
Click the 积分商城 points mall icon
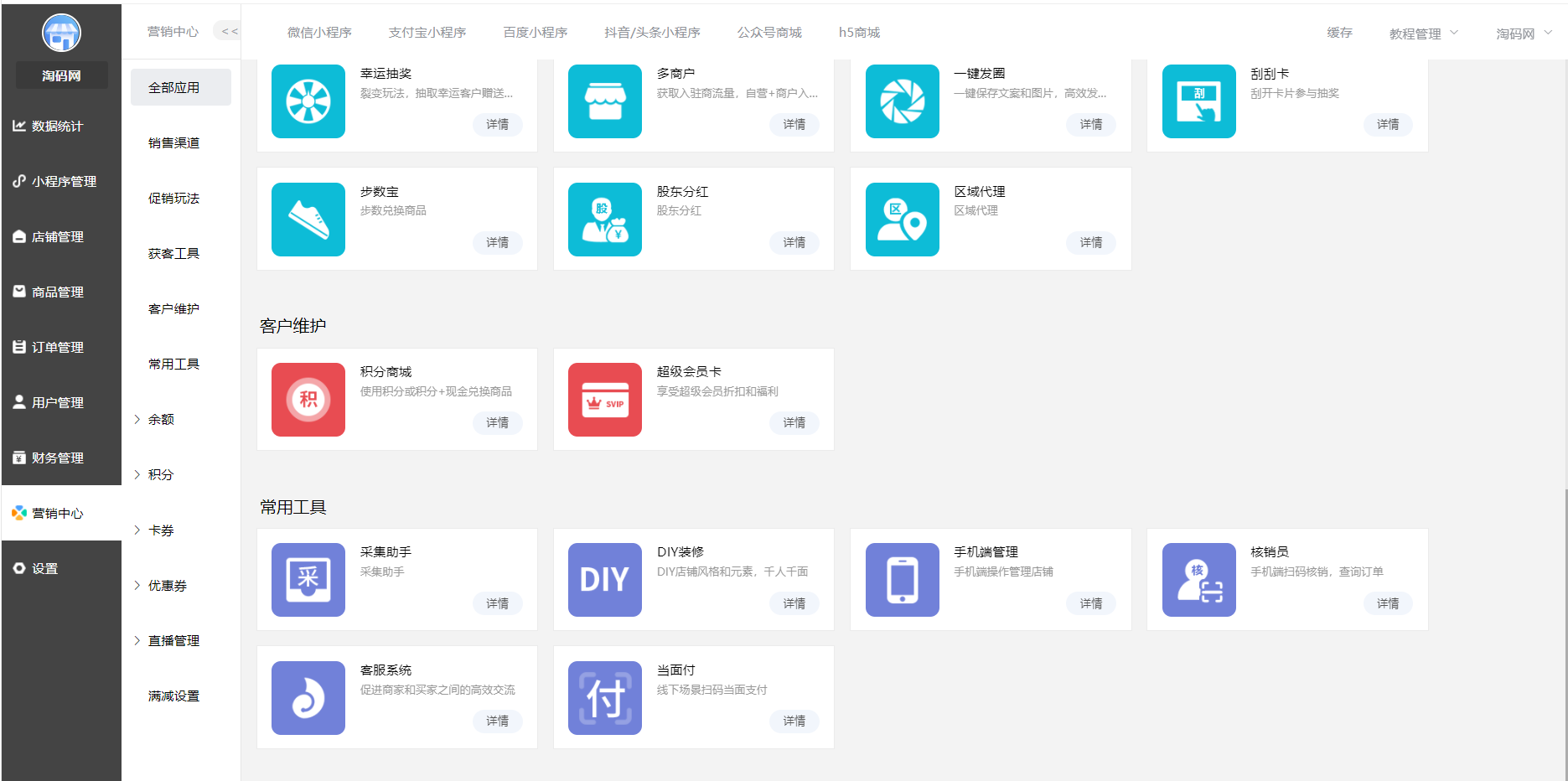pyautogui.click(x=308, y=400)
